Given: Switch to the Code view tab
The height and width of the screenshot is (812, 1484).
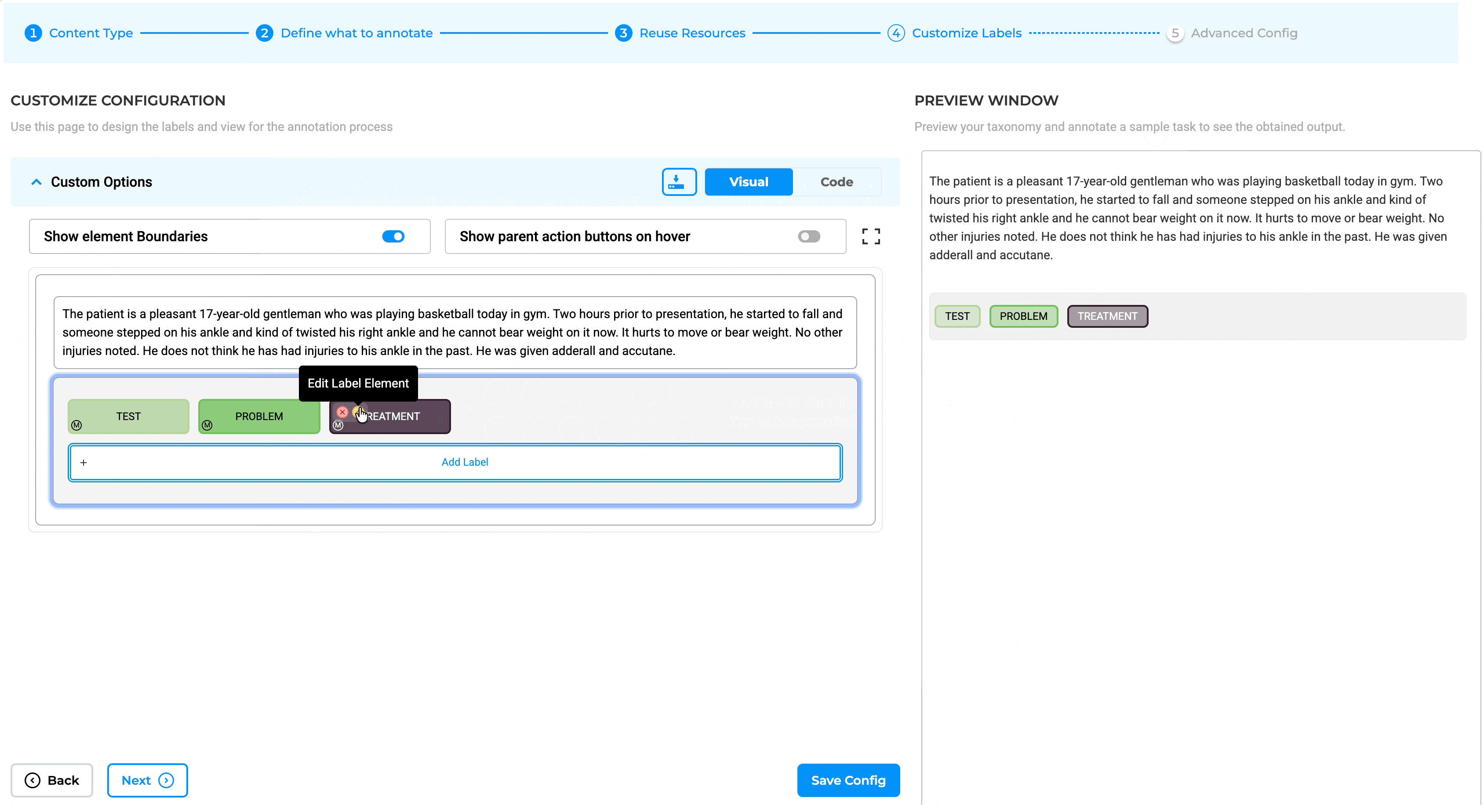Looking at the screenshot, I should click(x=837, y=181).
